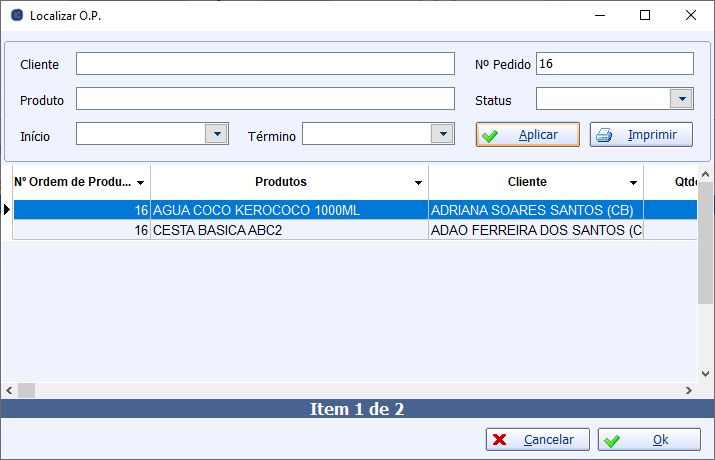Expand the Início date picker
This screenshot has width=715, height=460.
[x=215, y=134]
